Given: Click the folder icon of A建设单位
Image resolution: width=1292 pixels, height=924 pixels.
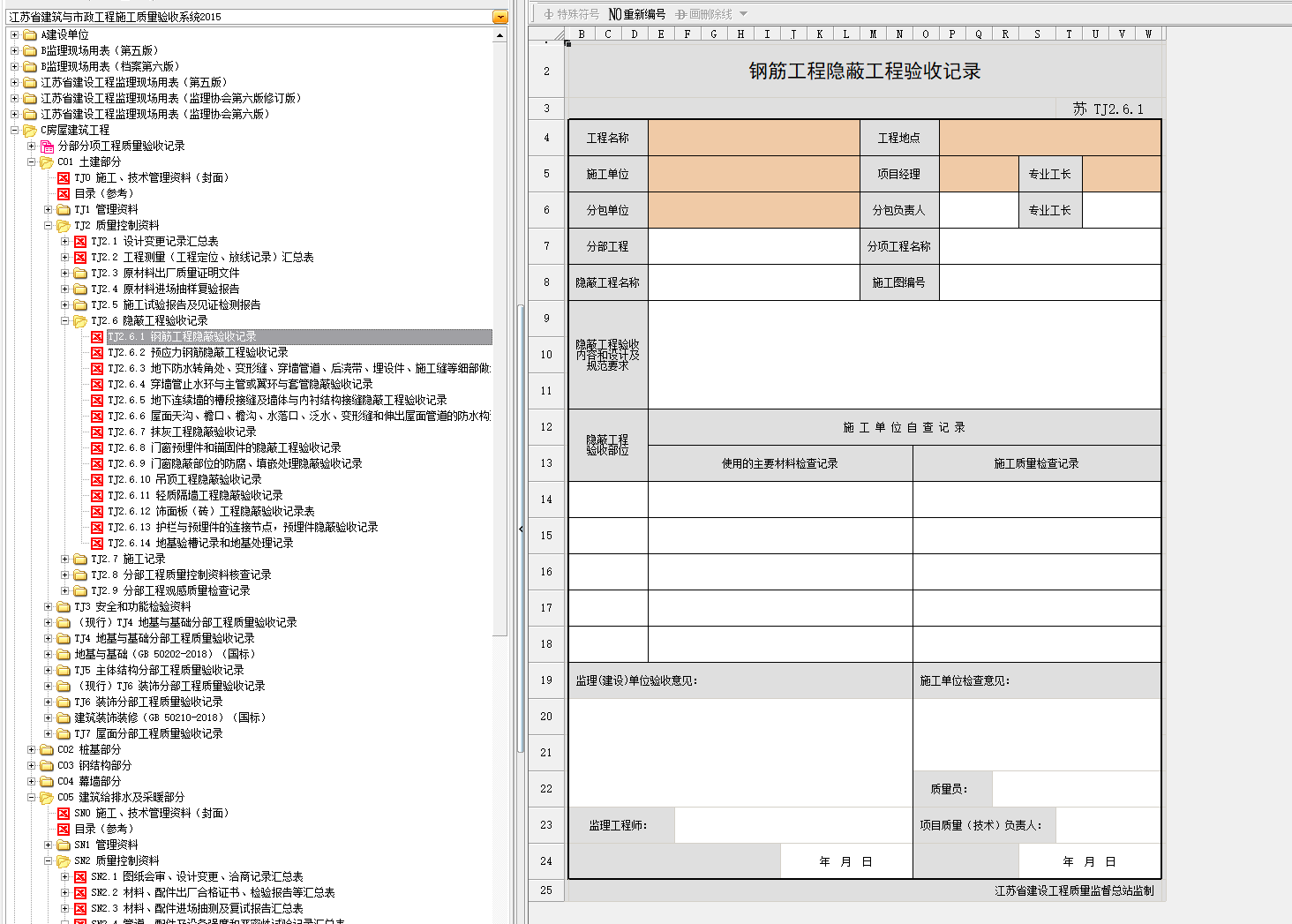Looking at the screenshot, I should coord(30,35).
